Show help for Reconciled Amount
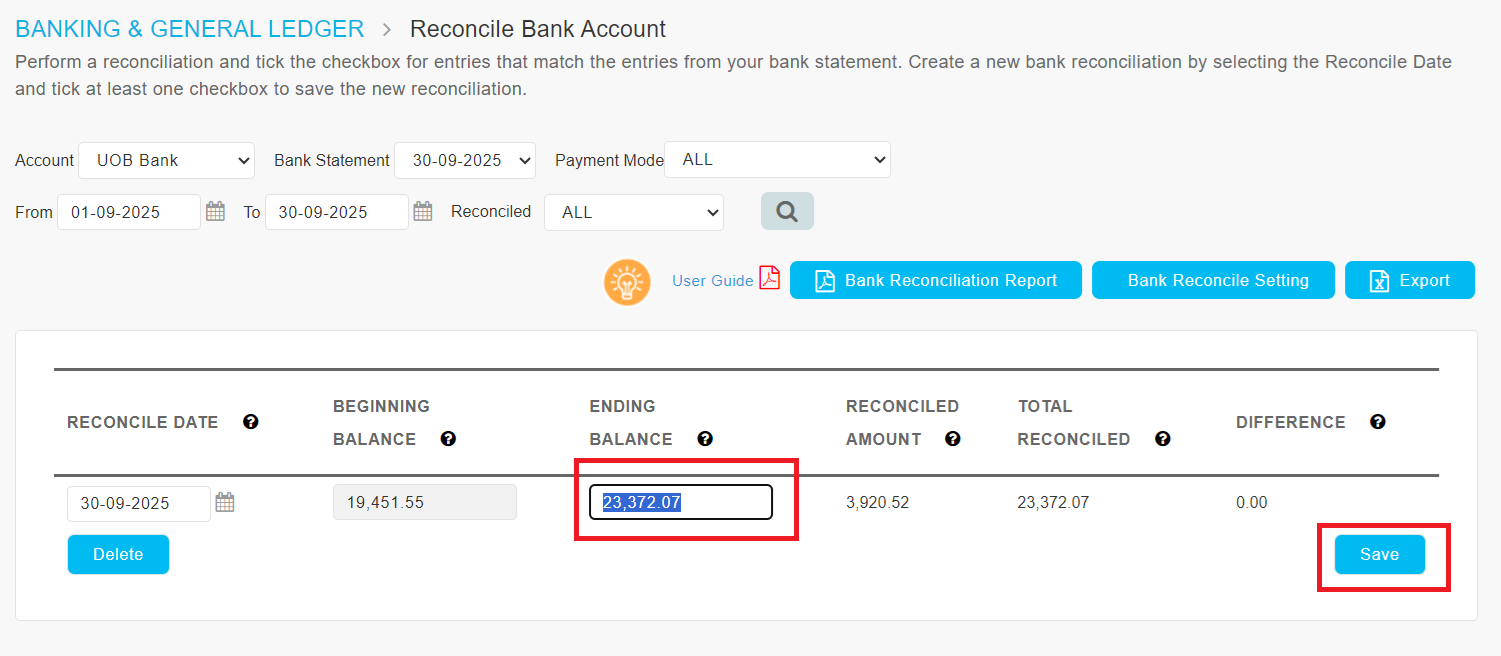Screen dimensions: 1501x656 953,439
